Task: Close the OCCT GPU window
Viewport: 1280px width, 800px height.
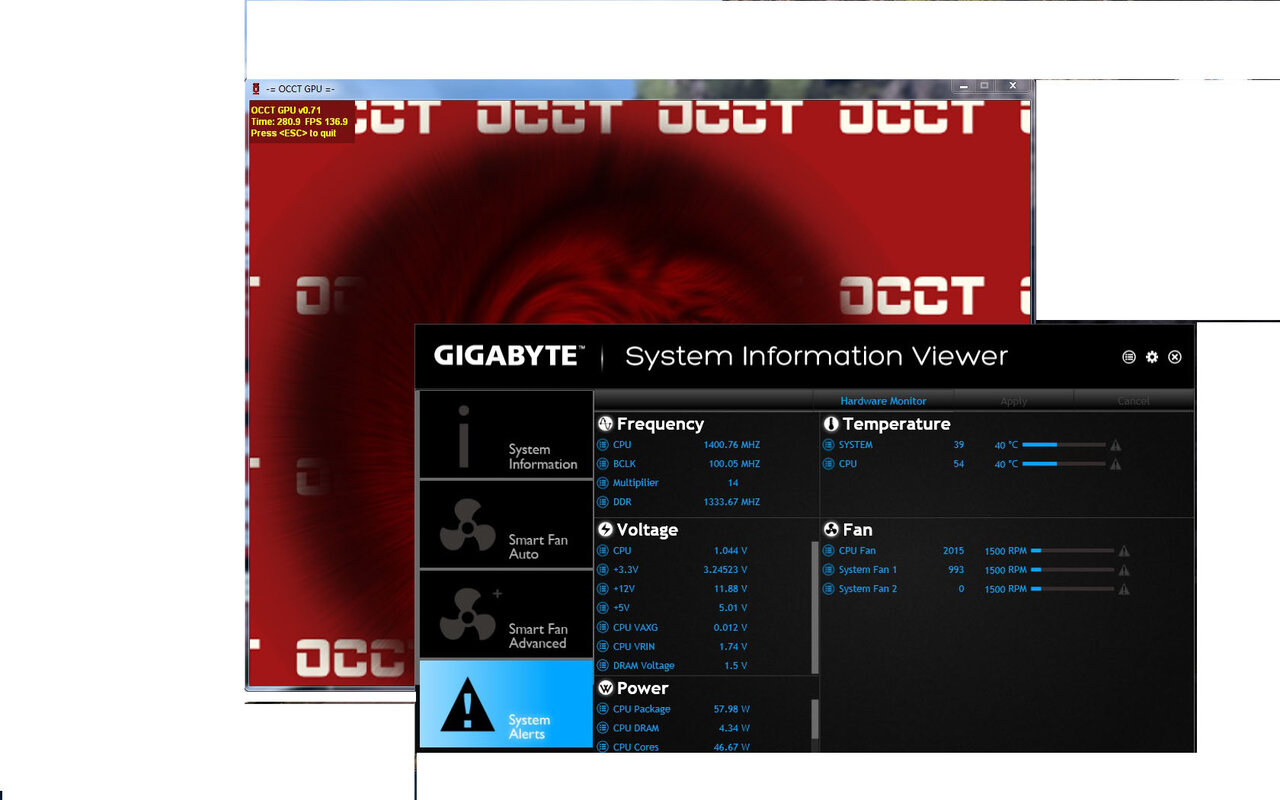Action: 1013,86
